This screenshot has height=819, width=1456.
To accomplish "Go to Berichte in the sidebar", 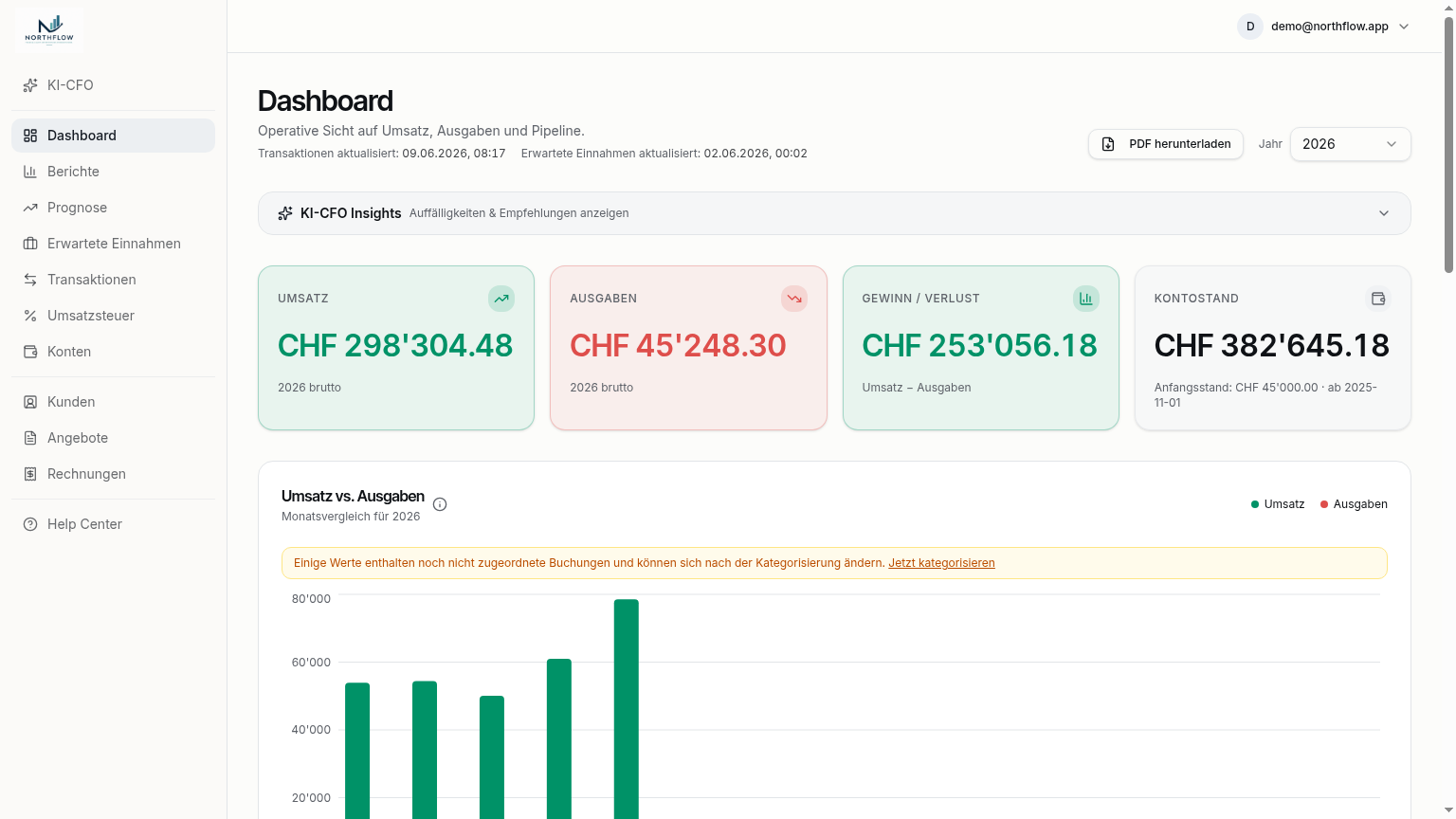I will (113, 172).
